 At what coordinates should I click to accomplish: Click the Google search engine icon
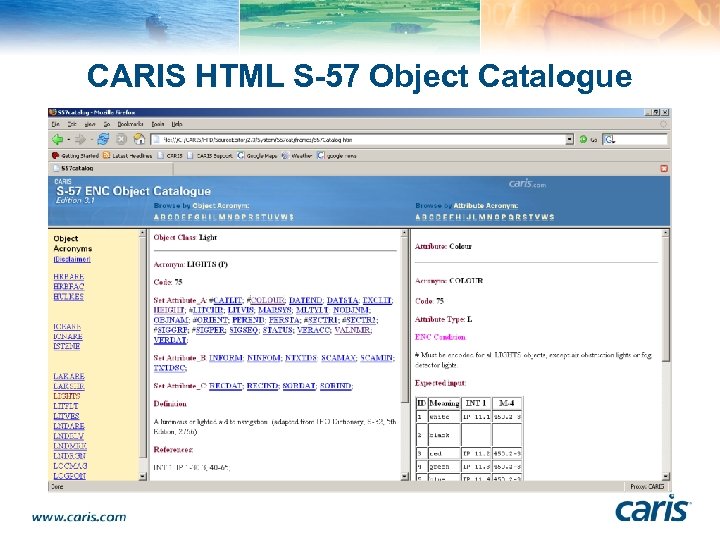tap(608, 140)
